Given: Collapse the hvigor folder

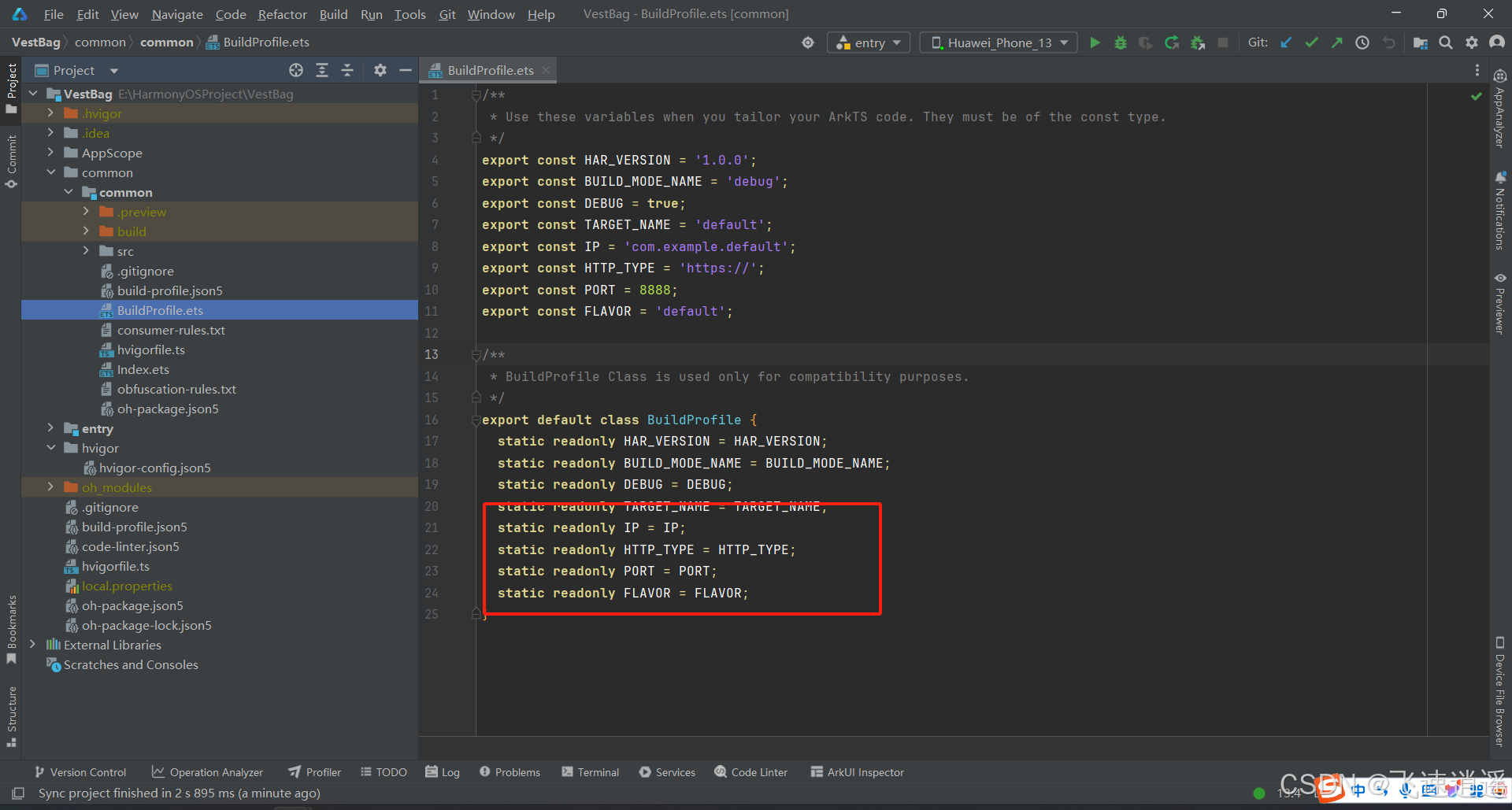Looking at the screenshot, I should pyautogui.click(x=50, y=448).
